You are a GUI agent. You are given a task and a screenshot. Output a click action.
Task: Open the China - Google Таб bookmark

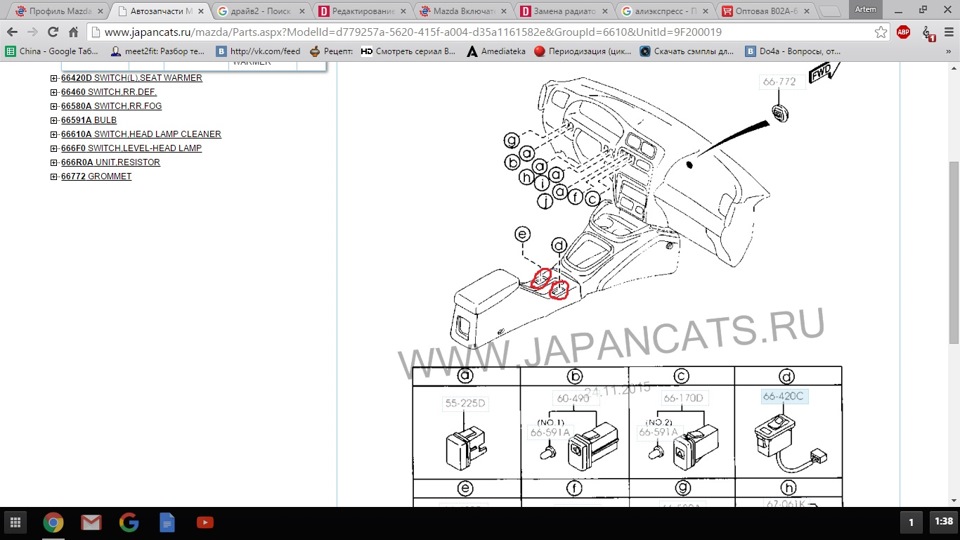pos(52,51)
